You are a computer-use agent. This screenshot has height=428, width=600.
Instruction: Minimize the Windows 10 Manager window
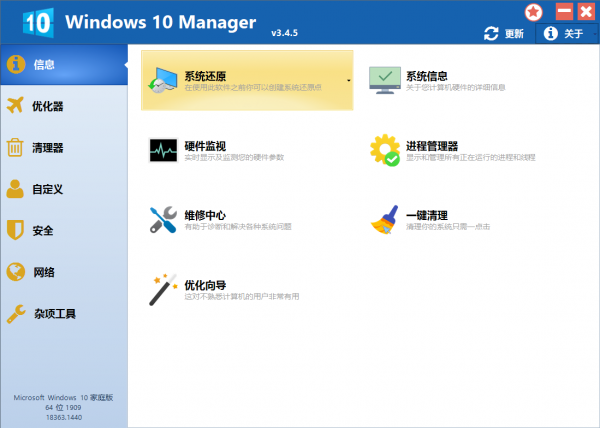tap(564, 11)
